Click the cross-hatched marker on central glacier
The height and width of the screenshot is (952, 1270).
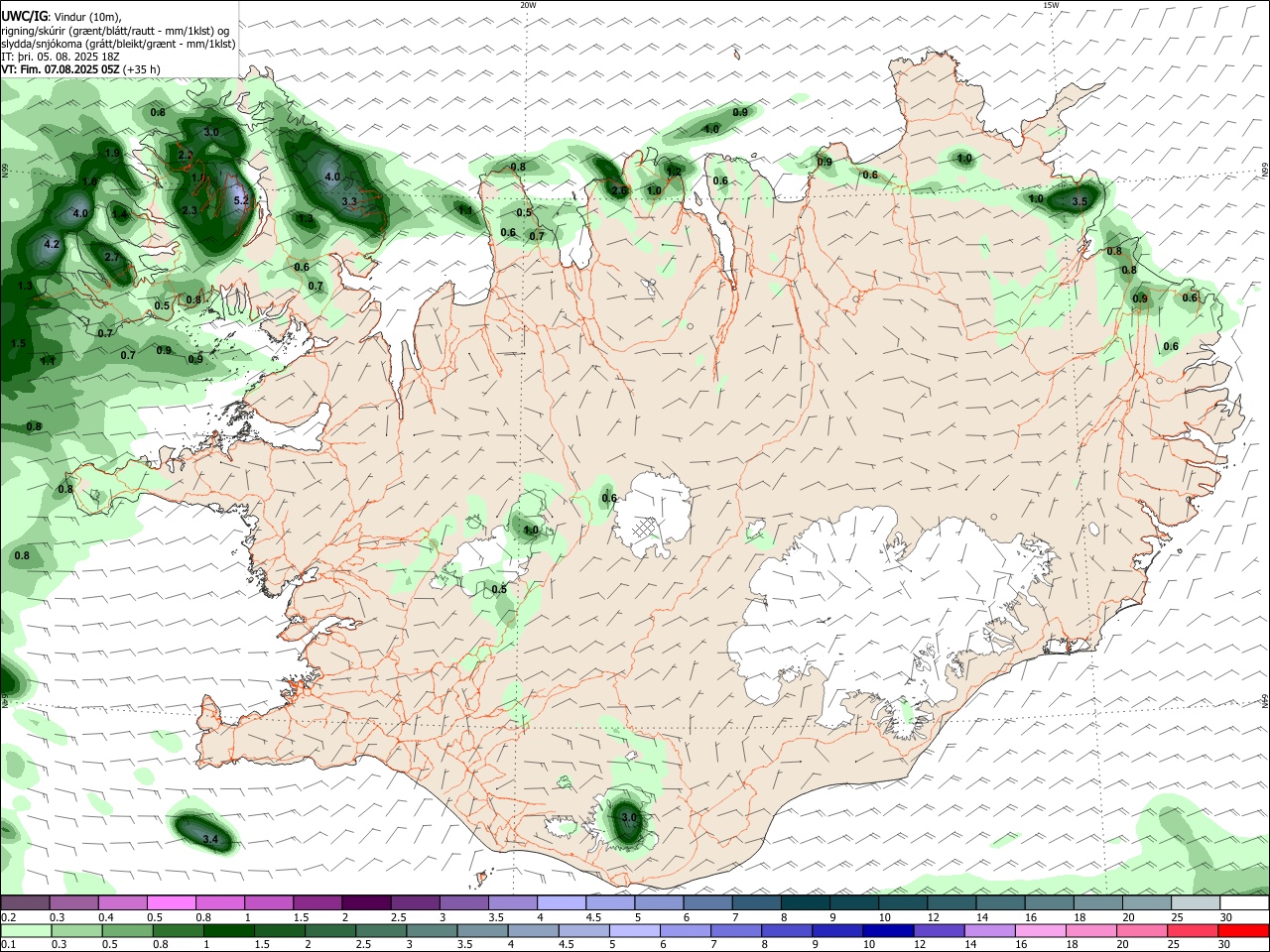[645, 527]
